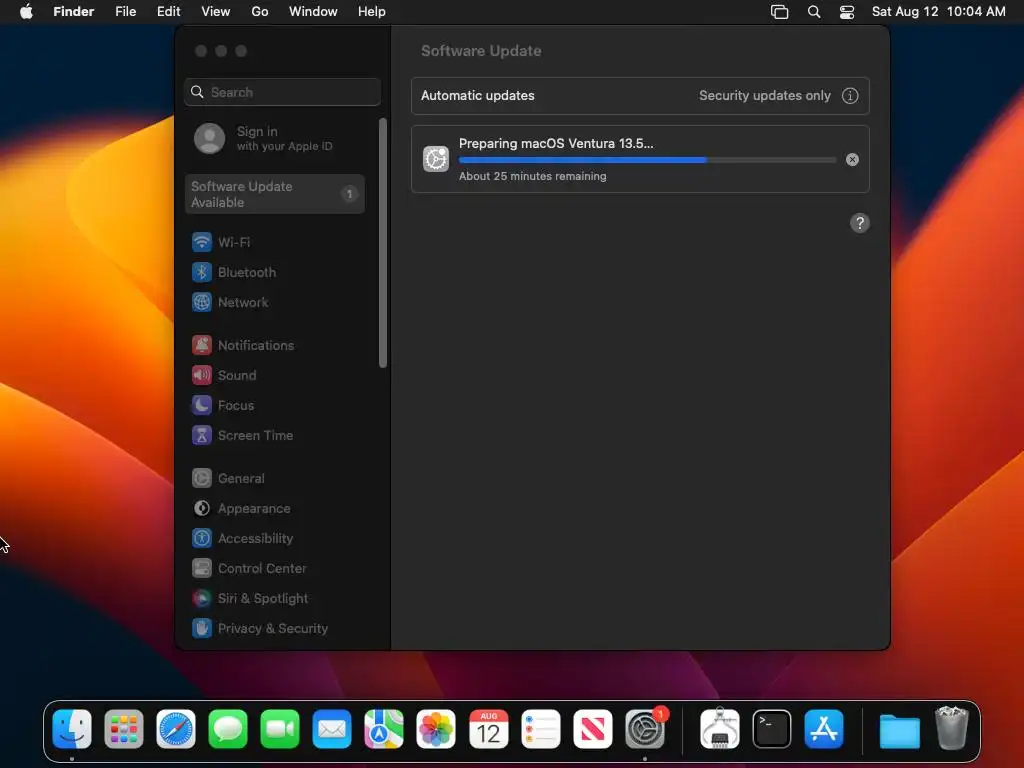Open the Window menu

pos(313,12)
